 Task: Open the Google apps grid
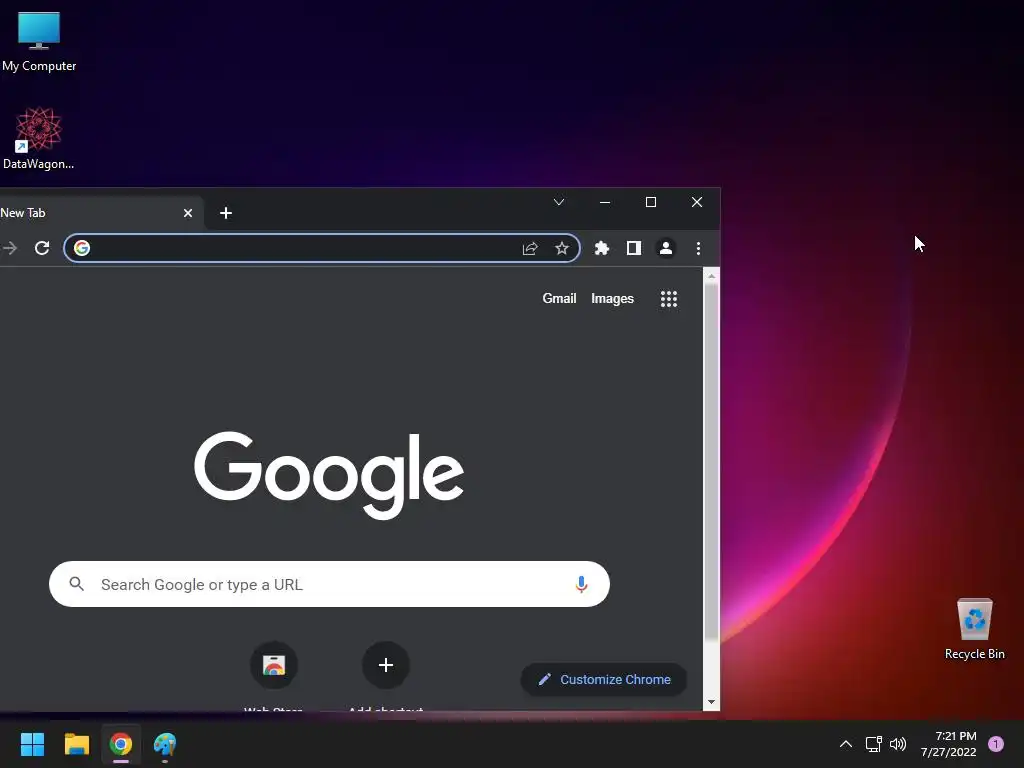(669, 299)
